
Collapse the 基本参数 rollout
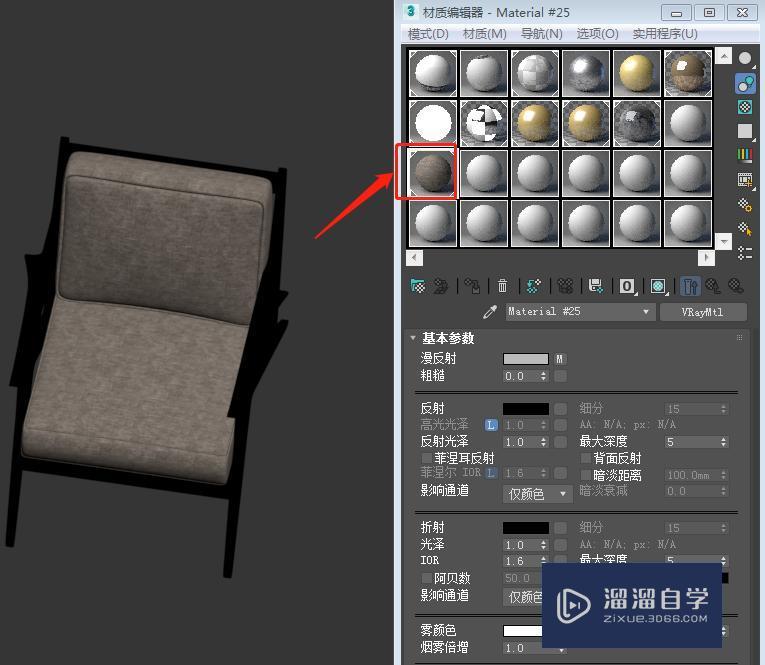coord(413,338)
